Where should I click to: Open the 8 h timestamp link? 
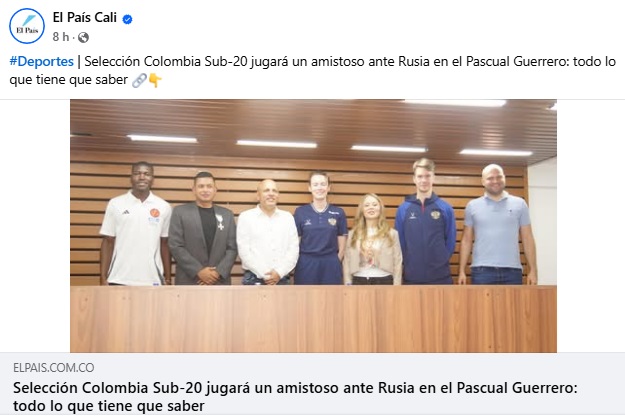(x=61, y=37)
